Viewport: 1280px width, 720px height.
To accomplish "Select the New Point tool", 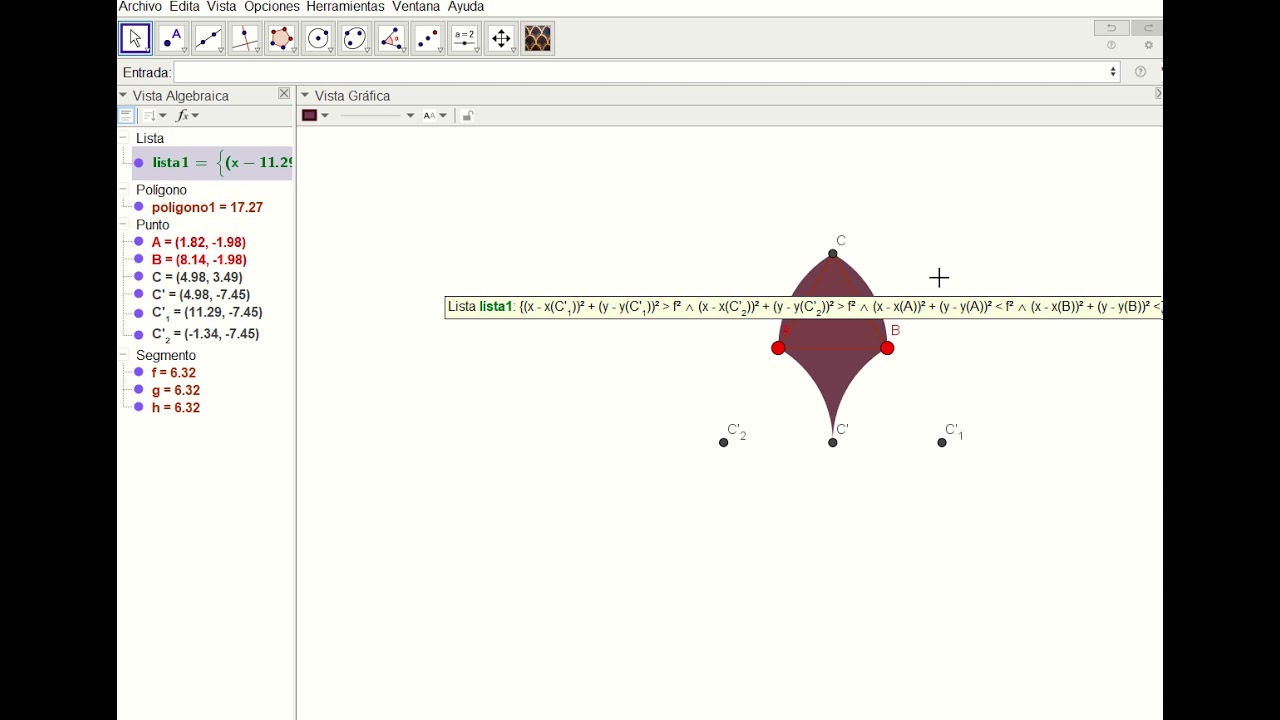I will [x=172, y=38].
